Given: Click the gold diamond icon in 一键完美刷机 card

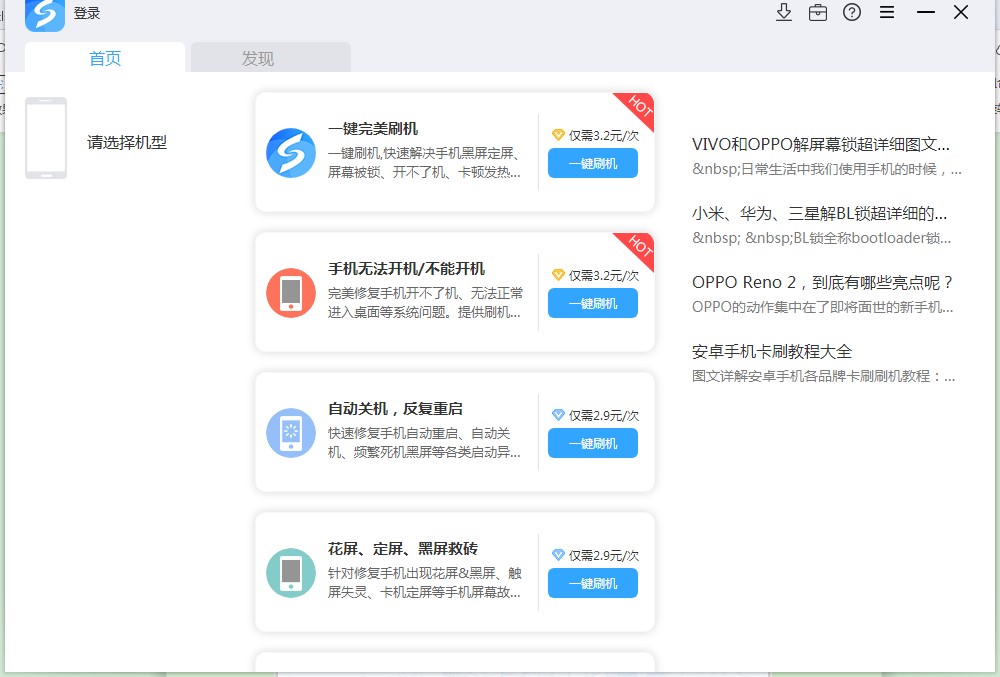Looking at the screenshot, I should tap(558, 135).
